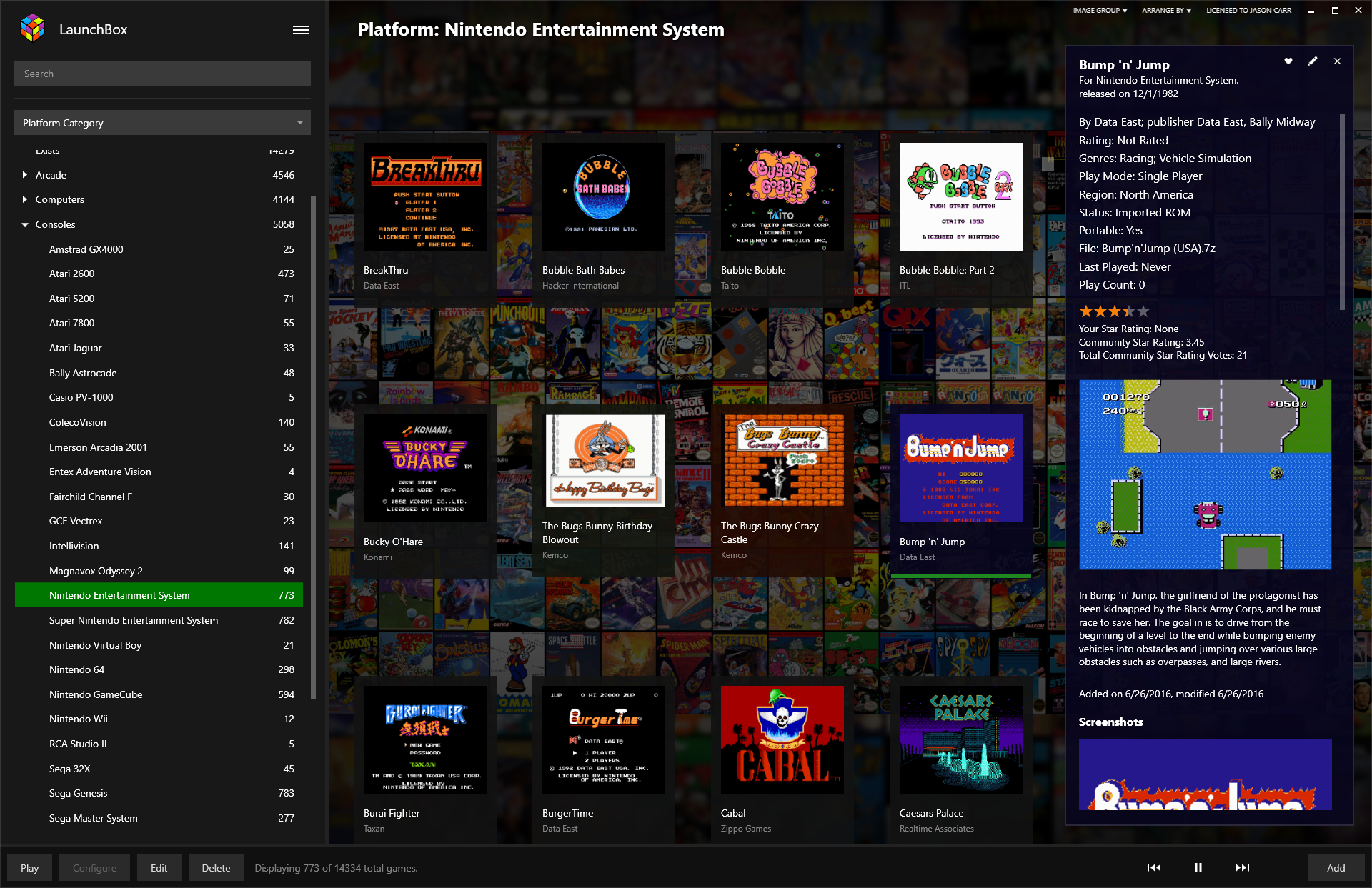Click the Delete button

point(216,868)
